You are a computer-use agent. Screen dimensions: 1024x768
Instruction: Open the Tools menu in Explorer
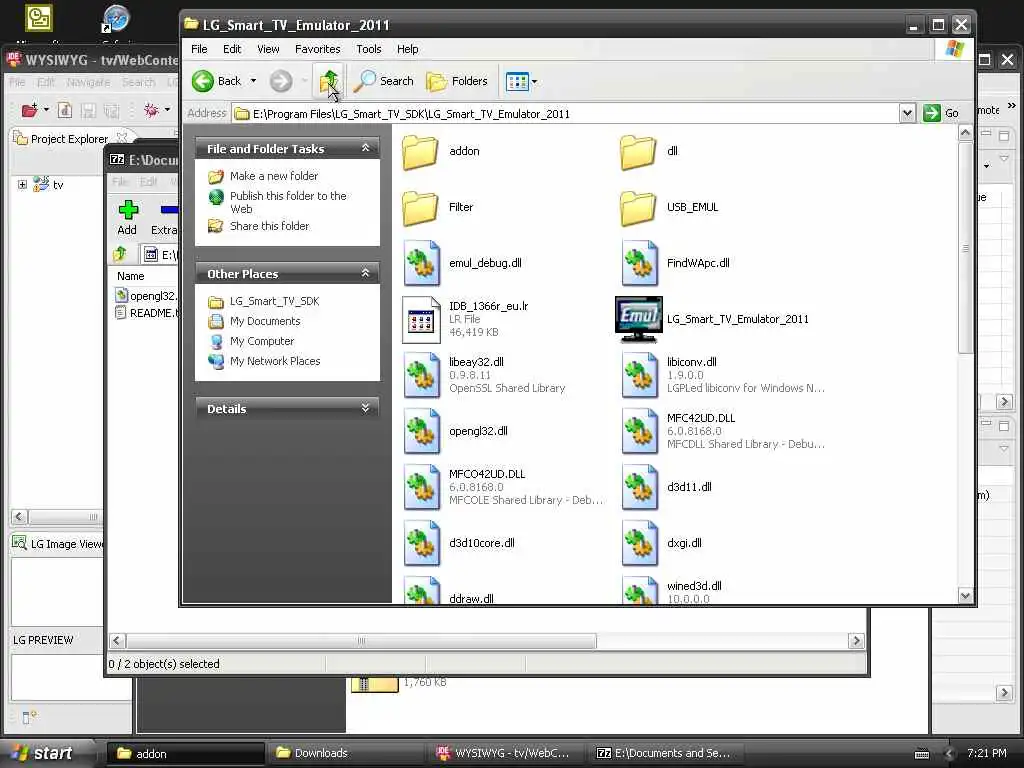tap(368, 49)
